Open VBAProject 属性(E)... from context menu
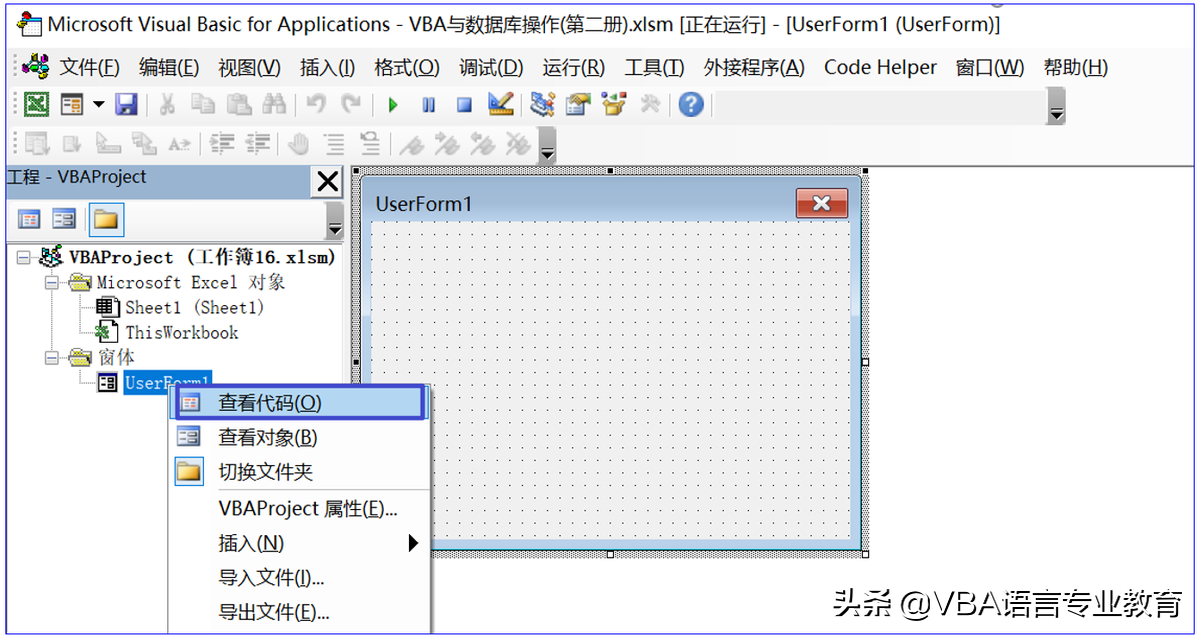Screen dimensions: 1200x637 tap(299, 509)
